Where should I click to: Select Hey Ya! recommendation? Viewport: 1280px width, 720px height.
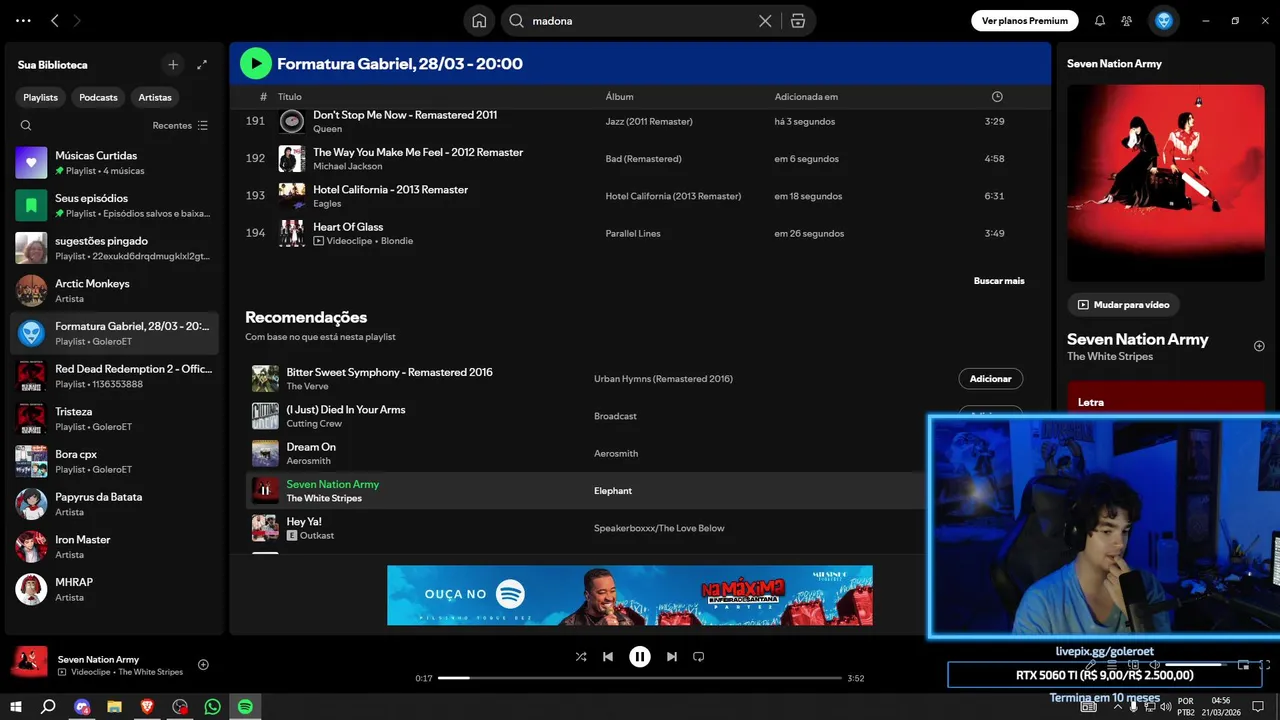pos(585,528)
